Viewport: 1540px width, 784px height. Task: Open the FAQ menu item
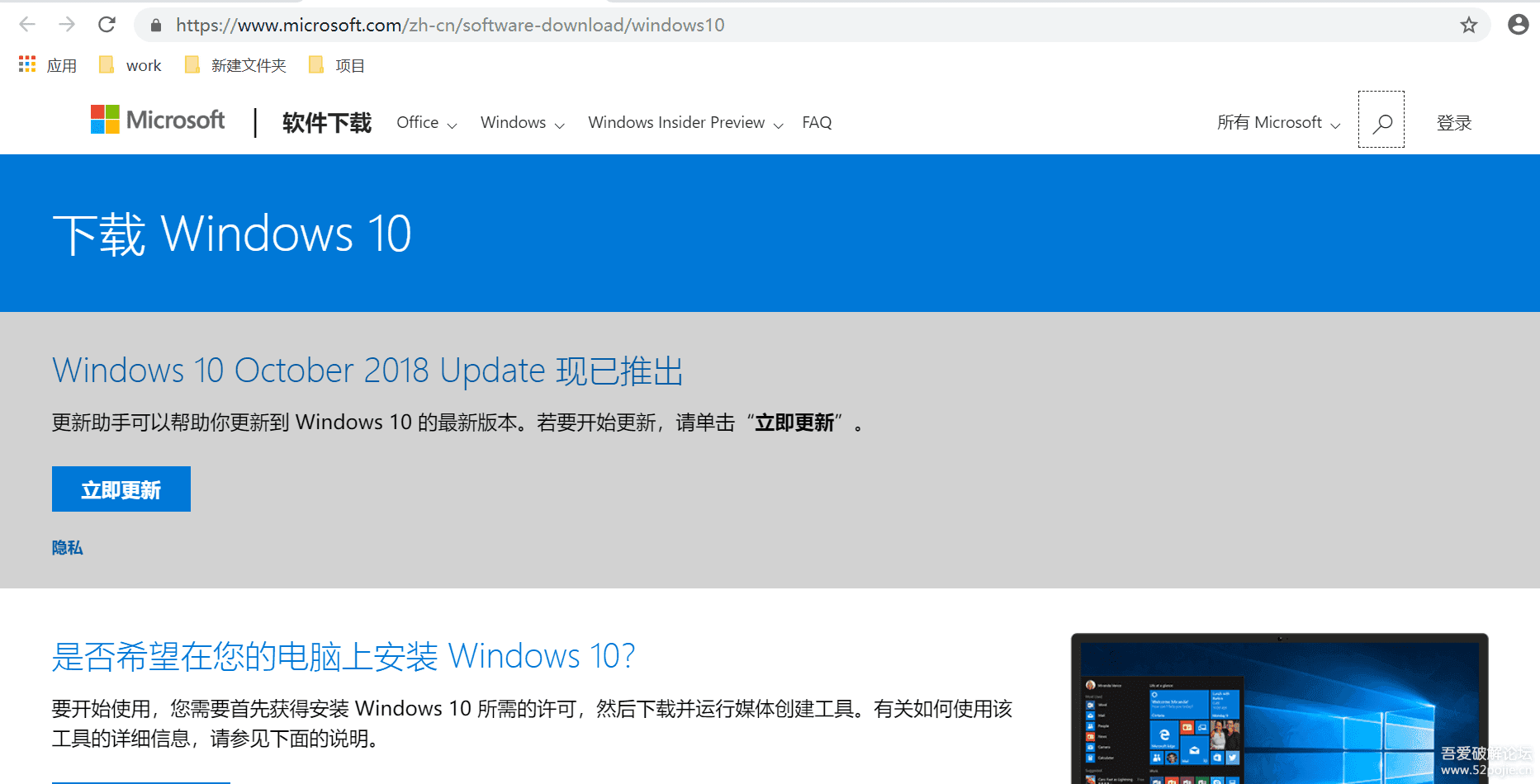click(x=817, y=123)
